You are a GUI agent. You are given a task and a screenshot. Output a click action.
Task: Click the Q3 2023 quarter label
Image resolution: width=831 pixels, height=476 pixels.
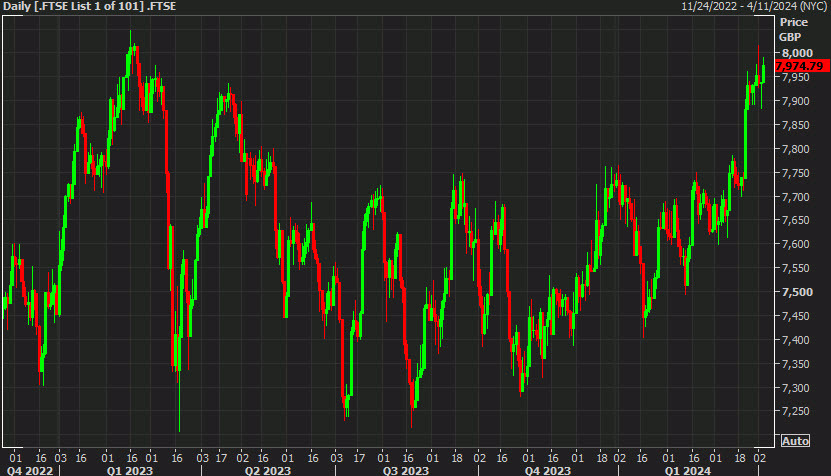[x=406, y=470]
